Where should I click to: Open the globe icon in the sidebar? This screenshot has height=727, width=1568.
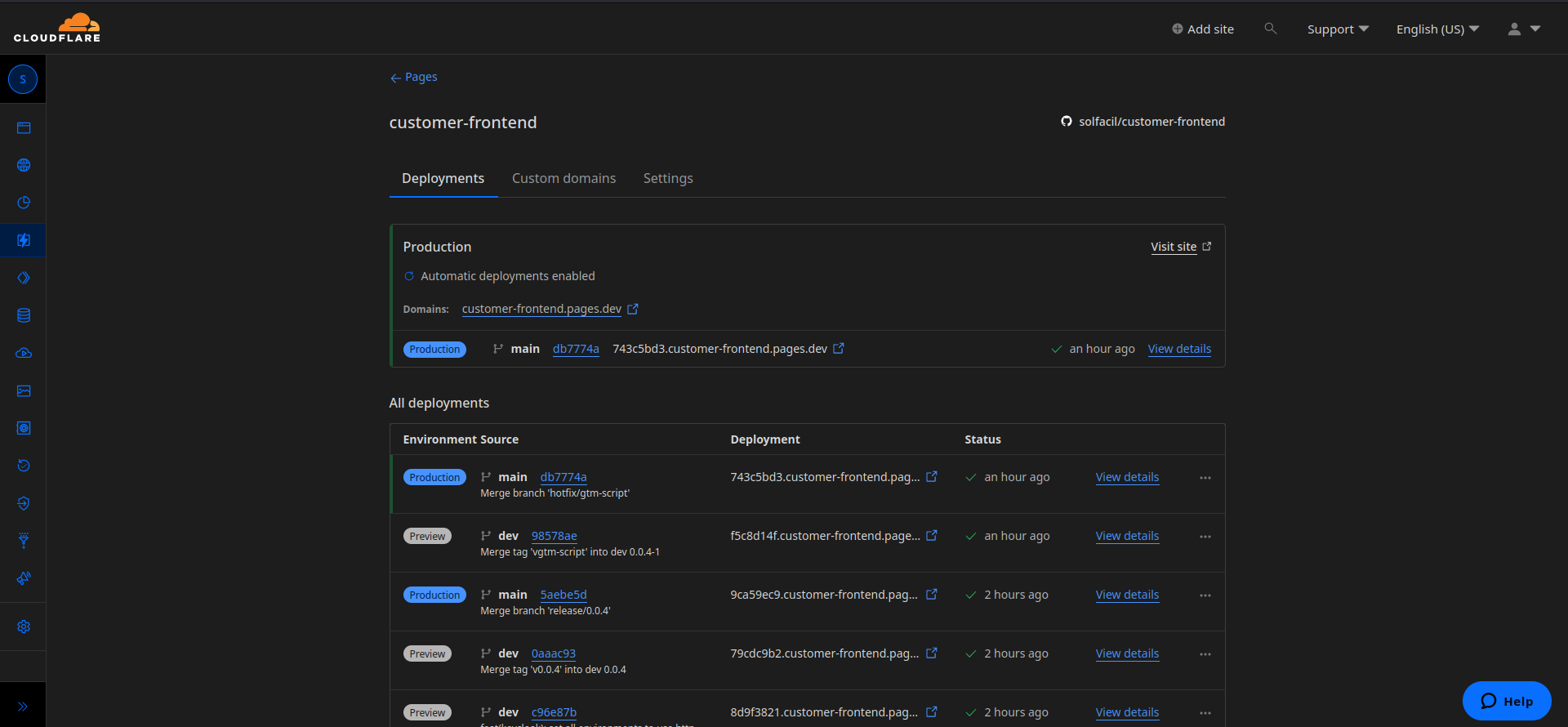pyautogui.click(x=24, y=165)
